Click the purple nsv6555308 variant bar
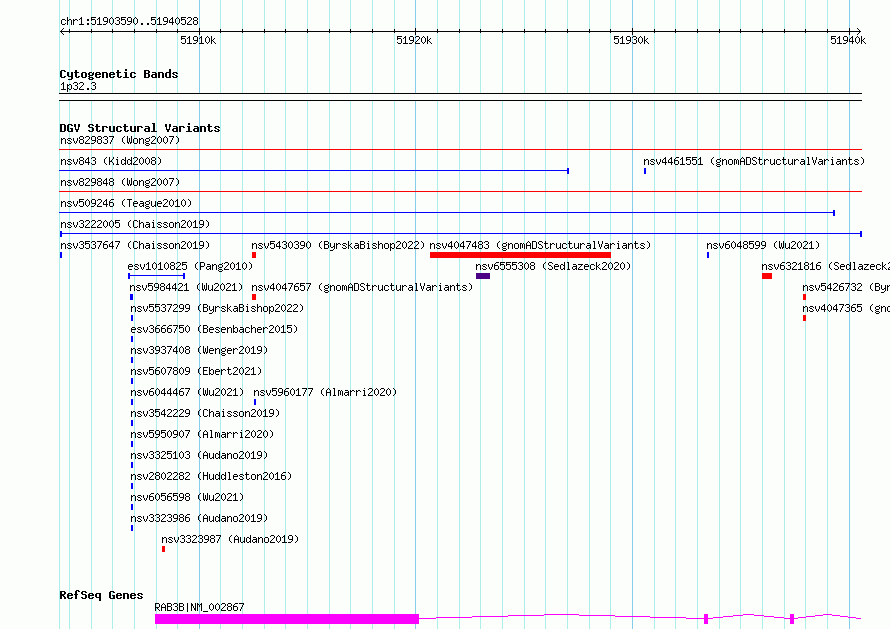The width and height of the screenshot is (890, 629). [x=482, y=276]
